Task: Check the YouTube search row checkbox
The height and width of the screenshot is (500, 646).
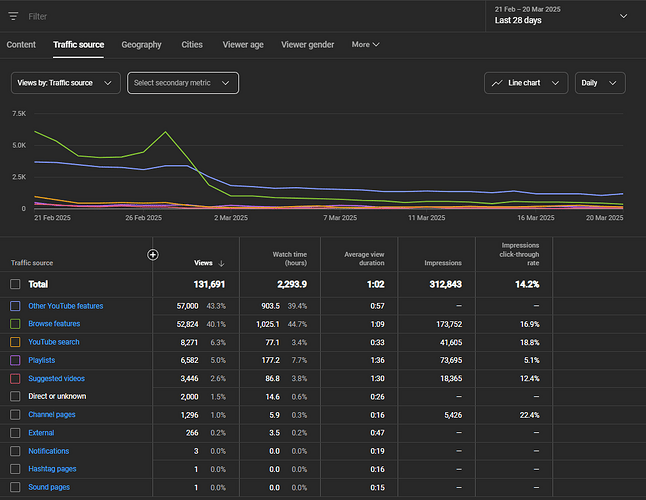Action: click(15, 342)
